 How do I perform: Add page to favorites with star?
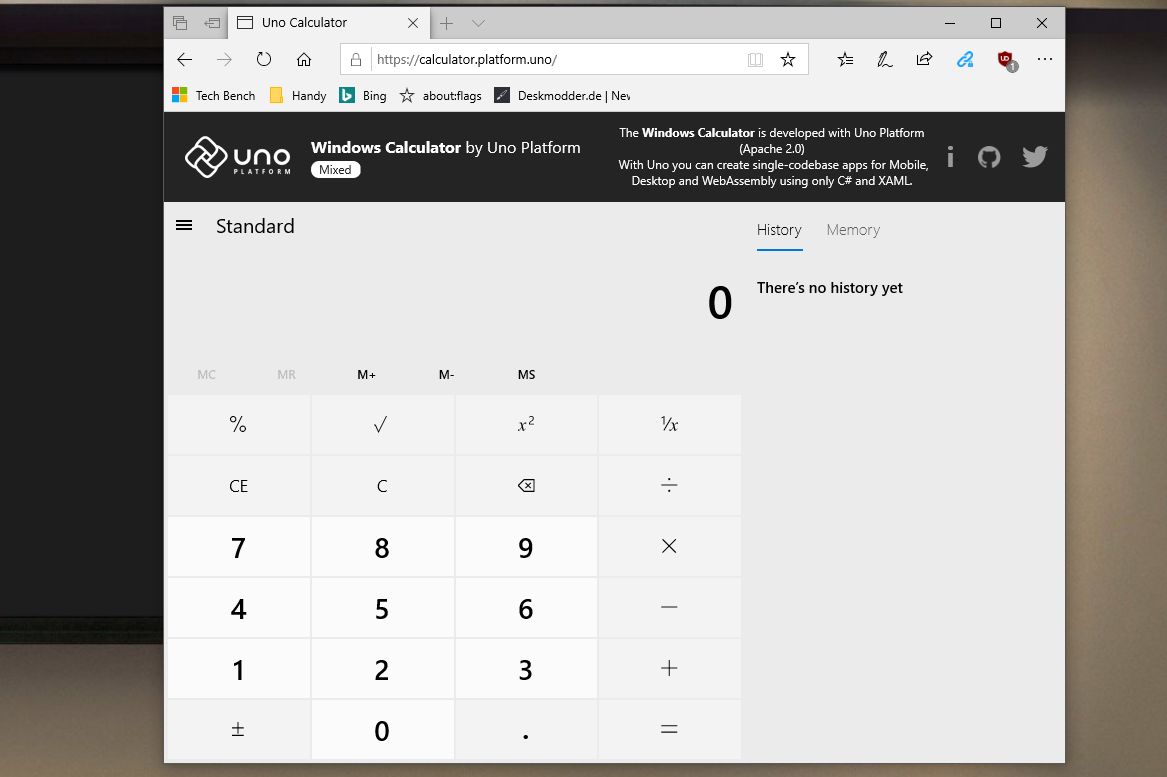click(788, 60)
